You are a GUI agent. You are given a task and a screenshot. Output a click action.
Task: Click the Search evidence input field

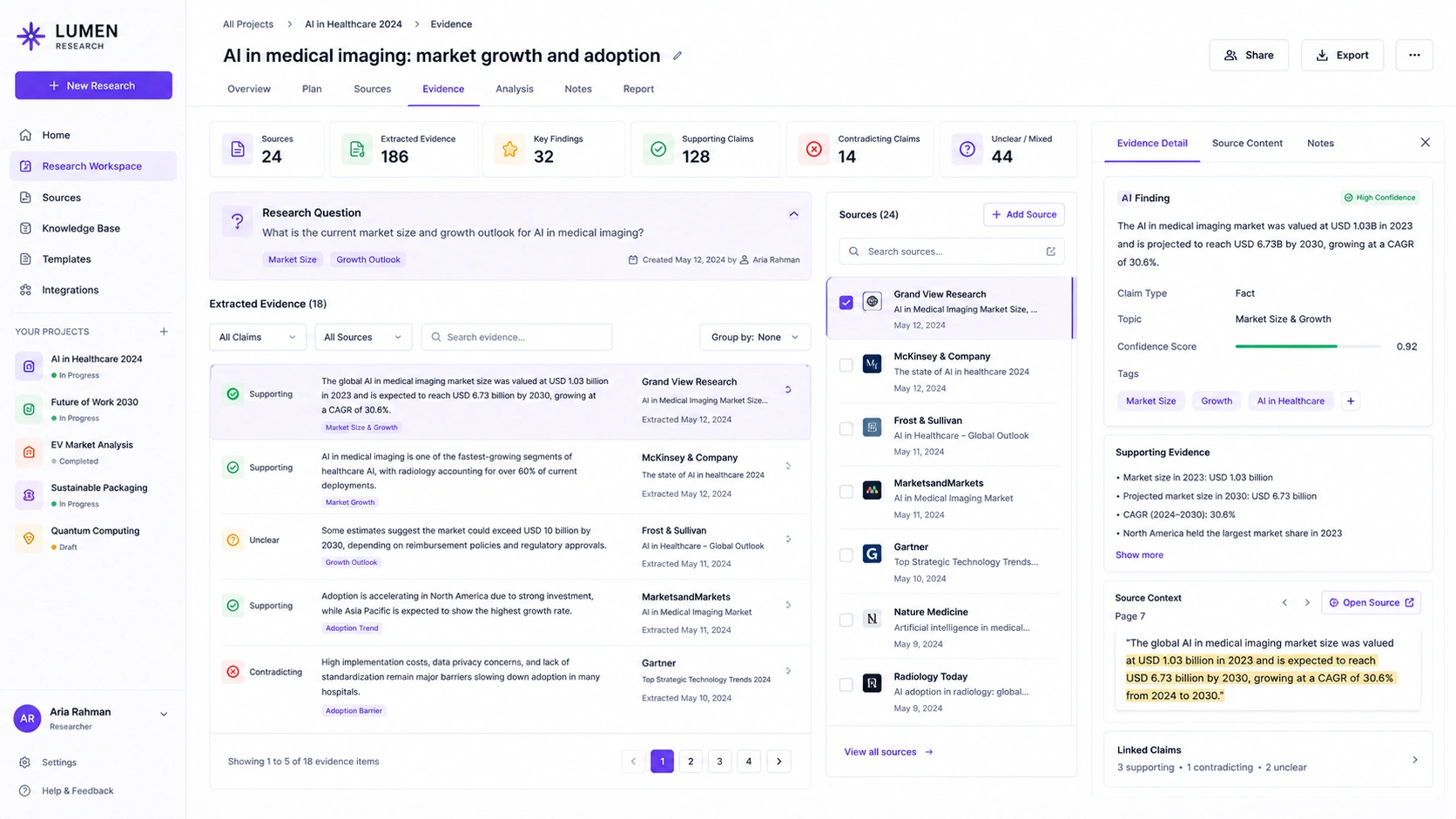516,337
